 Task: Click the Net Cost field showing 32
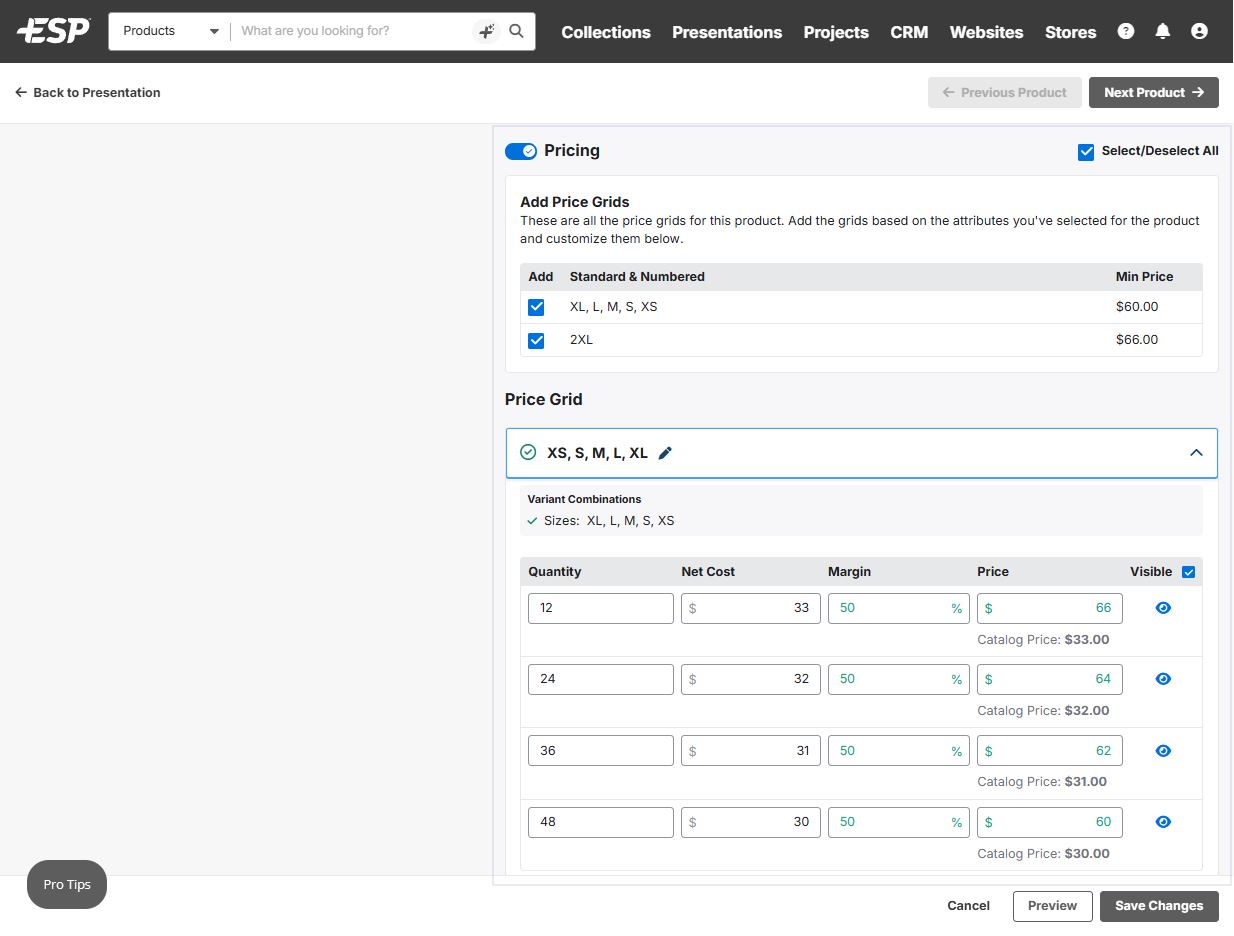751,679
